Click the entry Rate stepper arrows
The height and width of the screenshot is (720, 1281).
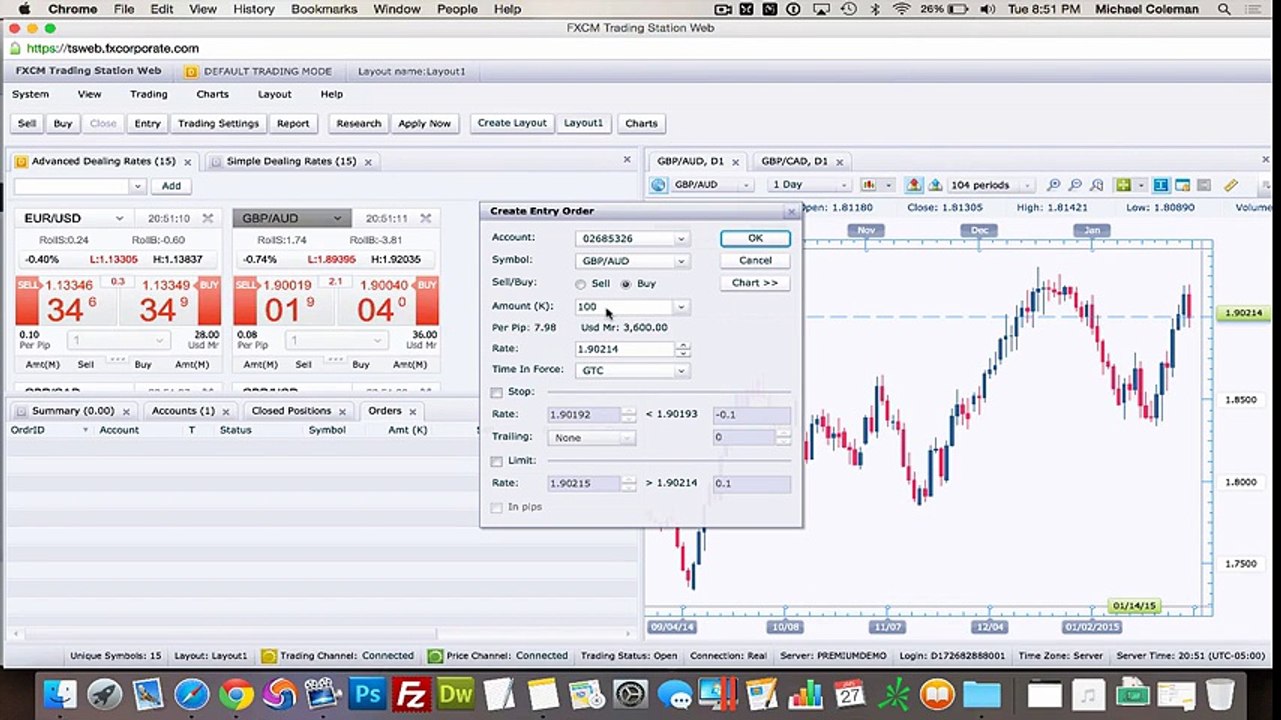pos(683,349)
